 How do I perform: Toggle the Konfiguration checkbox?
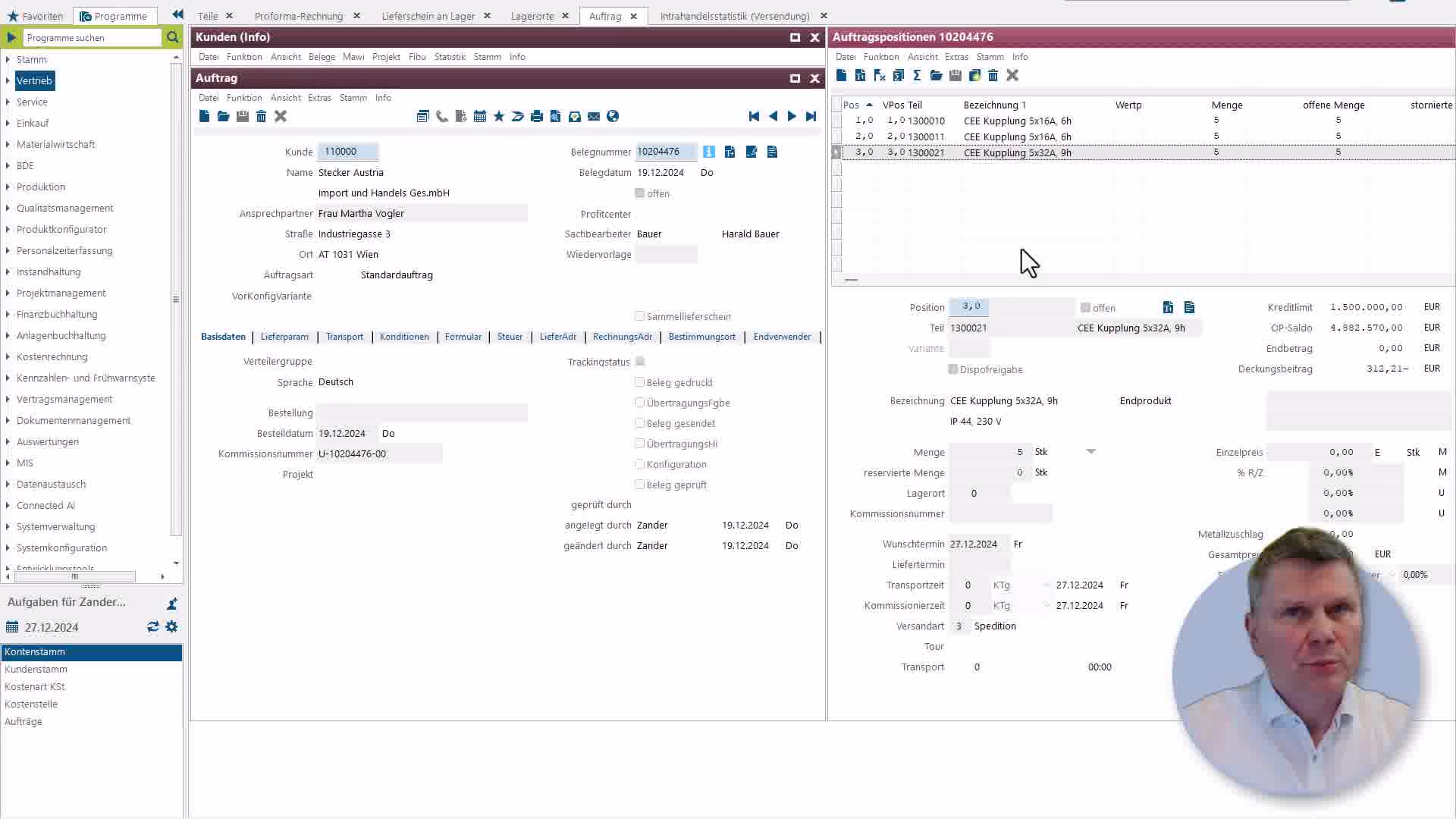coord(640,464)
